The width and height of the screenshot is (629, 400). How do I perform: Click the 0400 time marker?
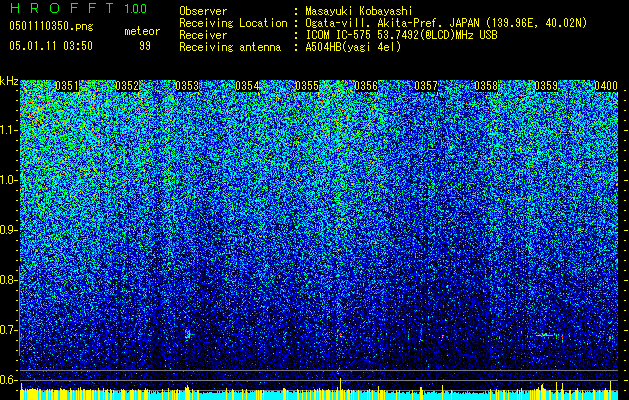click(x=606, y=86)
